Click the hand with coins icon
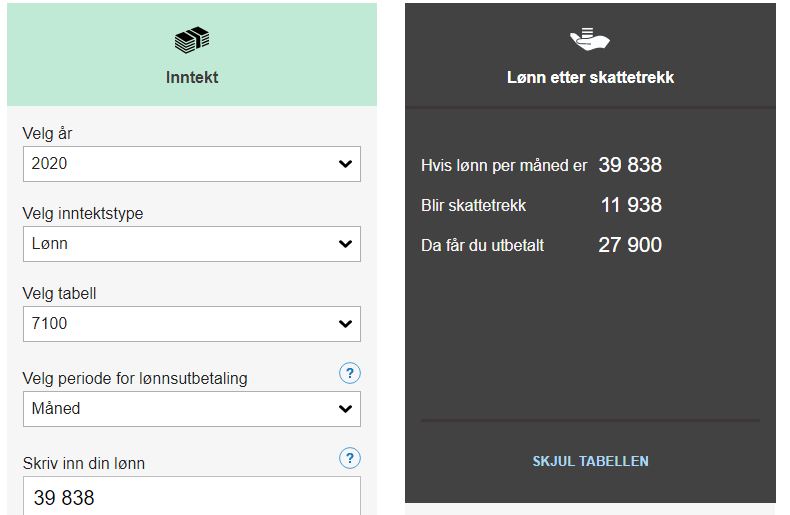 click(x=589, y=39)
